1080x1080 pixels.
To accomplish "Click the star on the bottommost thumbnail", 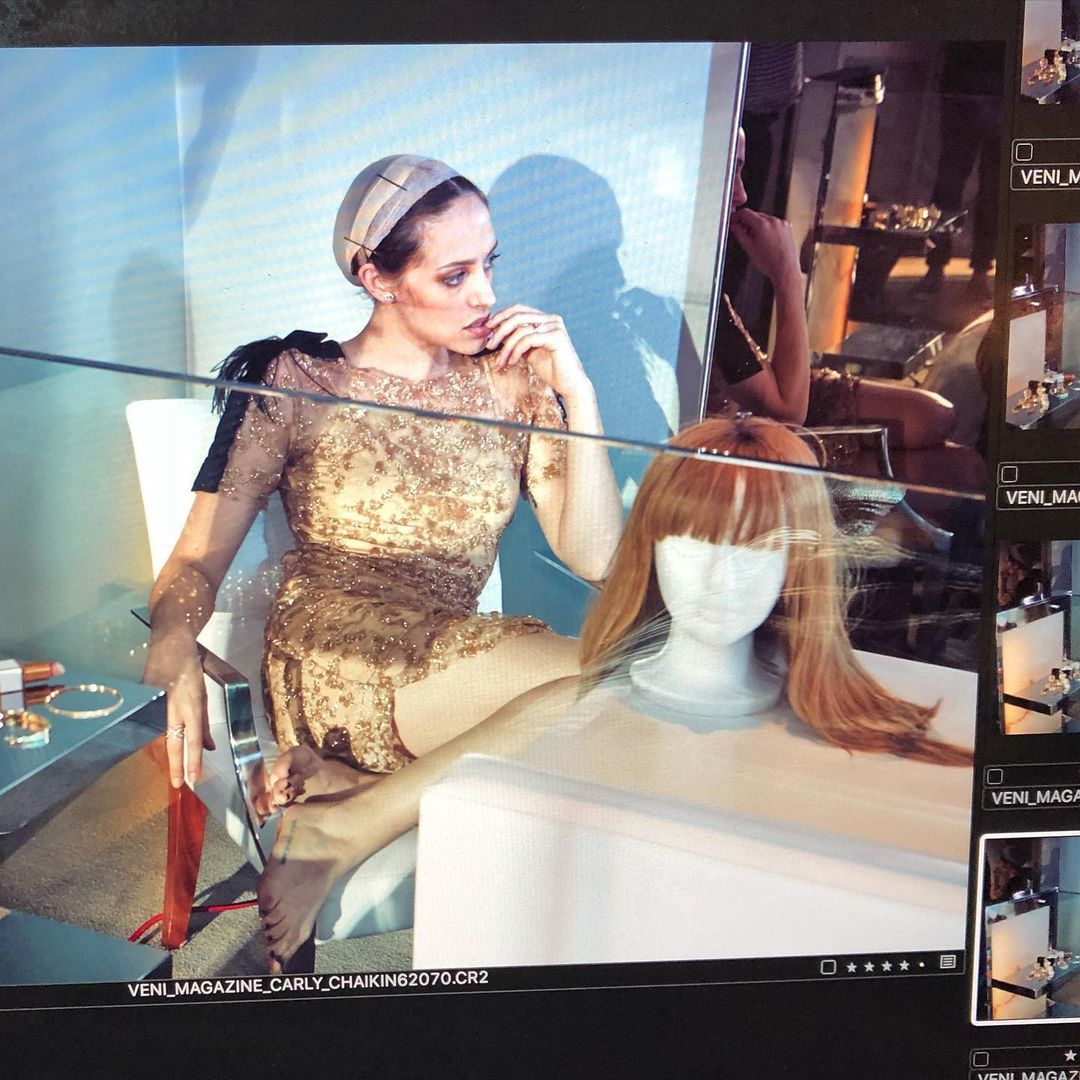I will click(x=1072, y=1055).
